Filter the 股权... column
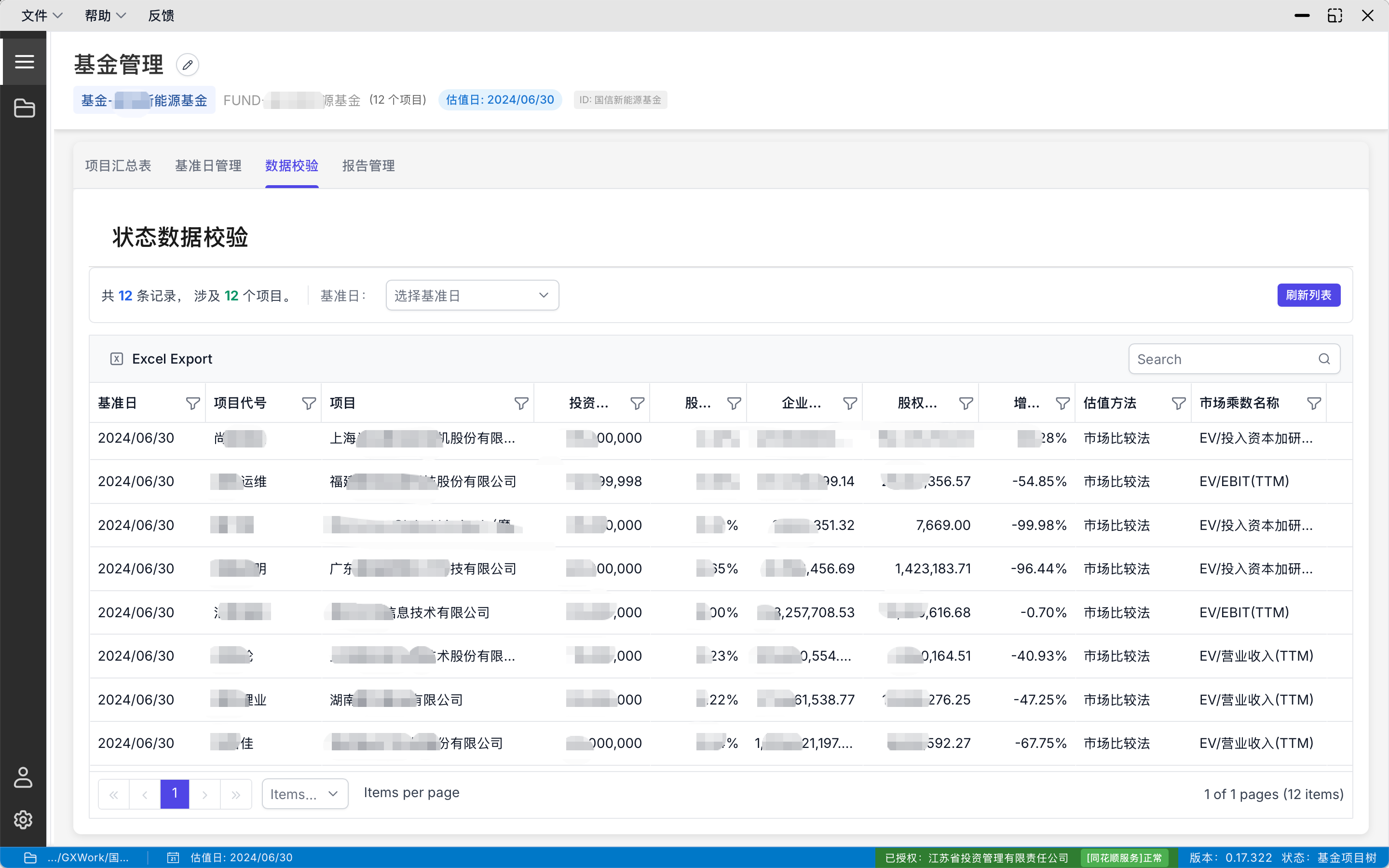 click(966, 403)
